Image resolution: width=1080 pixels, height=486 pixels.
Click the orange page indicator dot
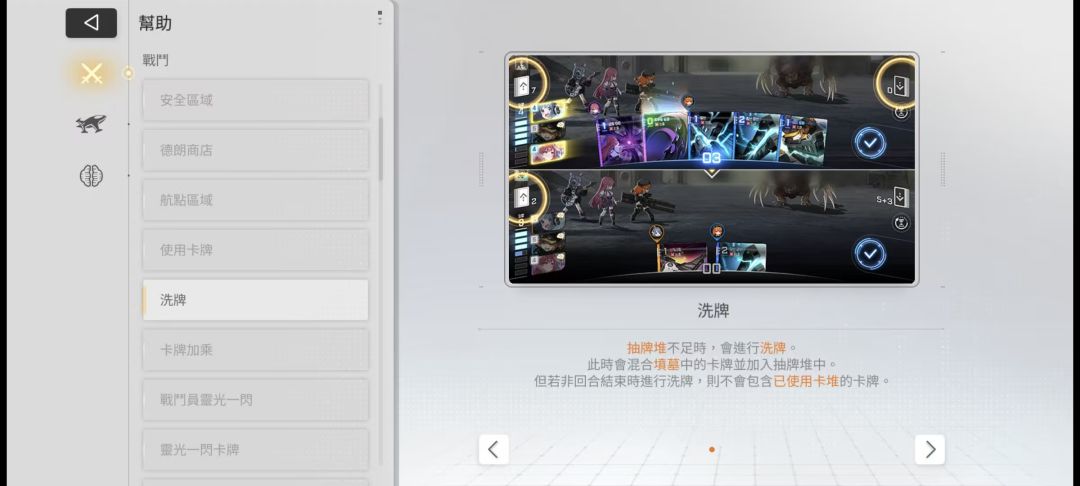712,450
